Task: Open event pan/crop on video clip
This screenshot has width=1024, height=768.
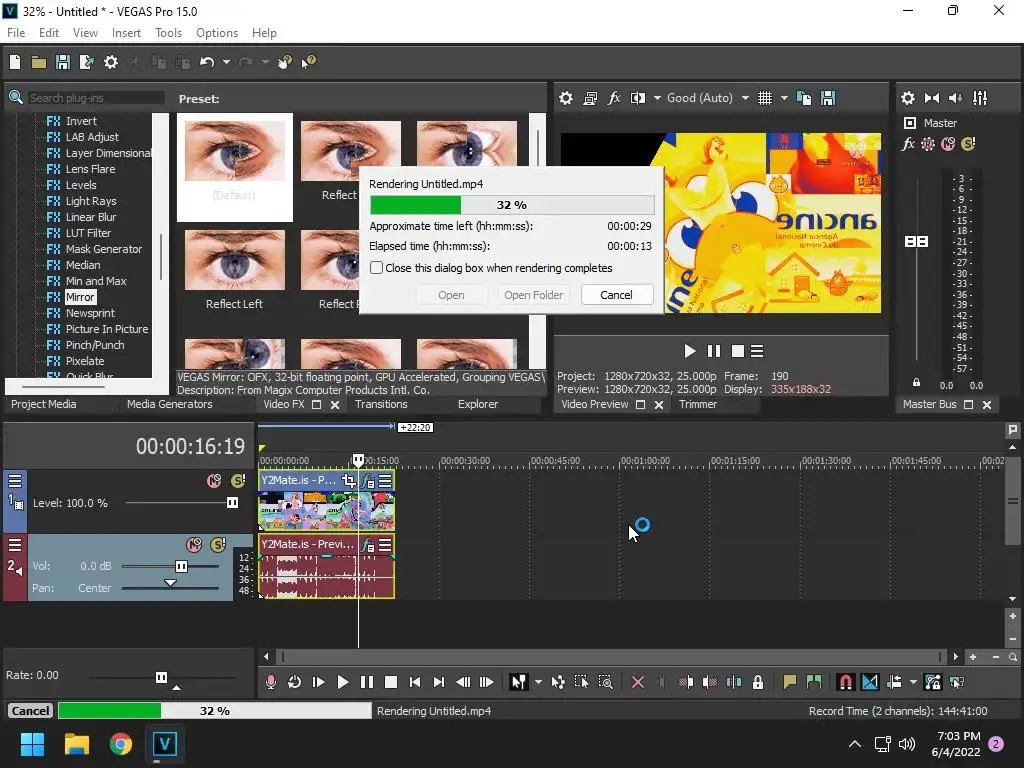Action: [x=349, y=481]
